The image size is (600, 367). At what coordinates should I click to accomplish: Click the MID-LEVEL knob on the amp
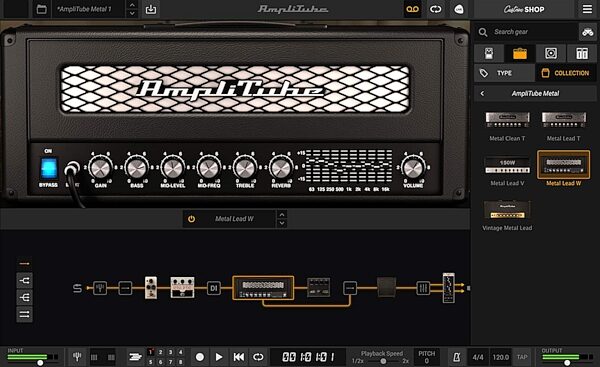173,168
